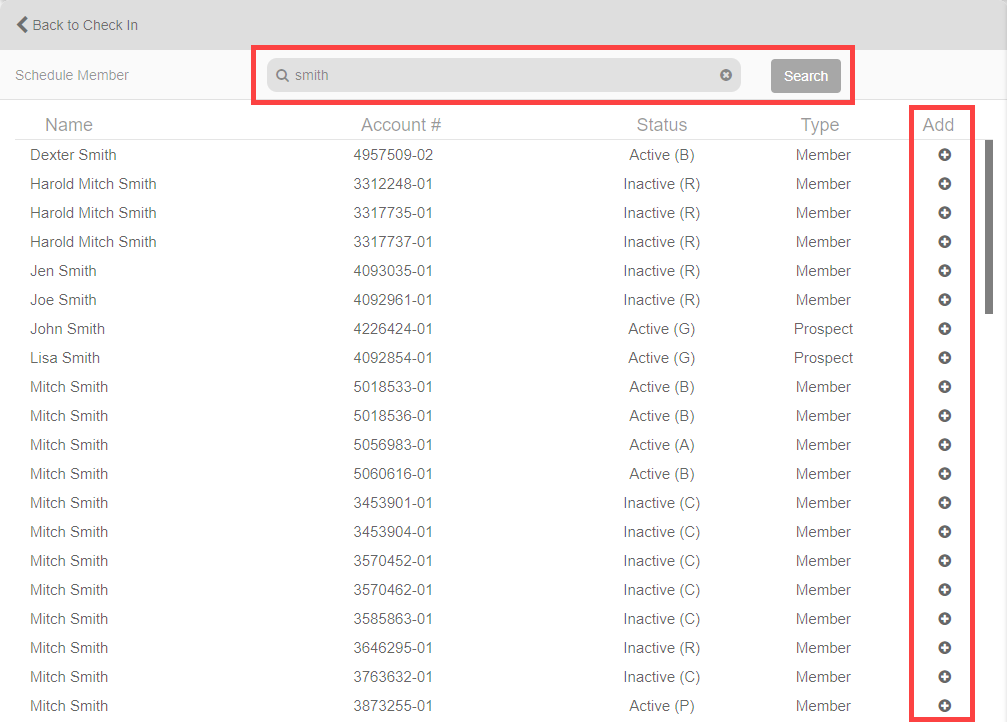This screenshot has height=722, width=1007.
Task: Click Joe Smith's Member type cell
Action: (823, 299)
